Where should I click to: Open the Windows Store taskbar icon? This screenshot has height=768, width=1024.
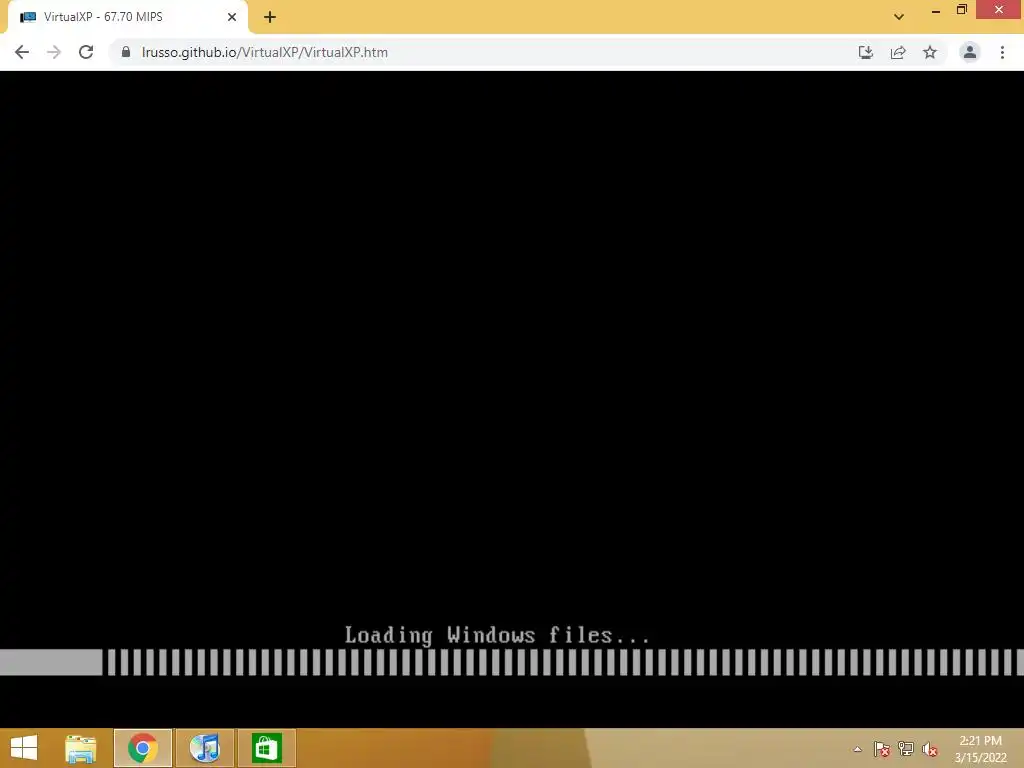(x=266, y=748)
